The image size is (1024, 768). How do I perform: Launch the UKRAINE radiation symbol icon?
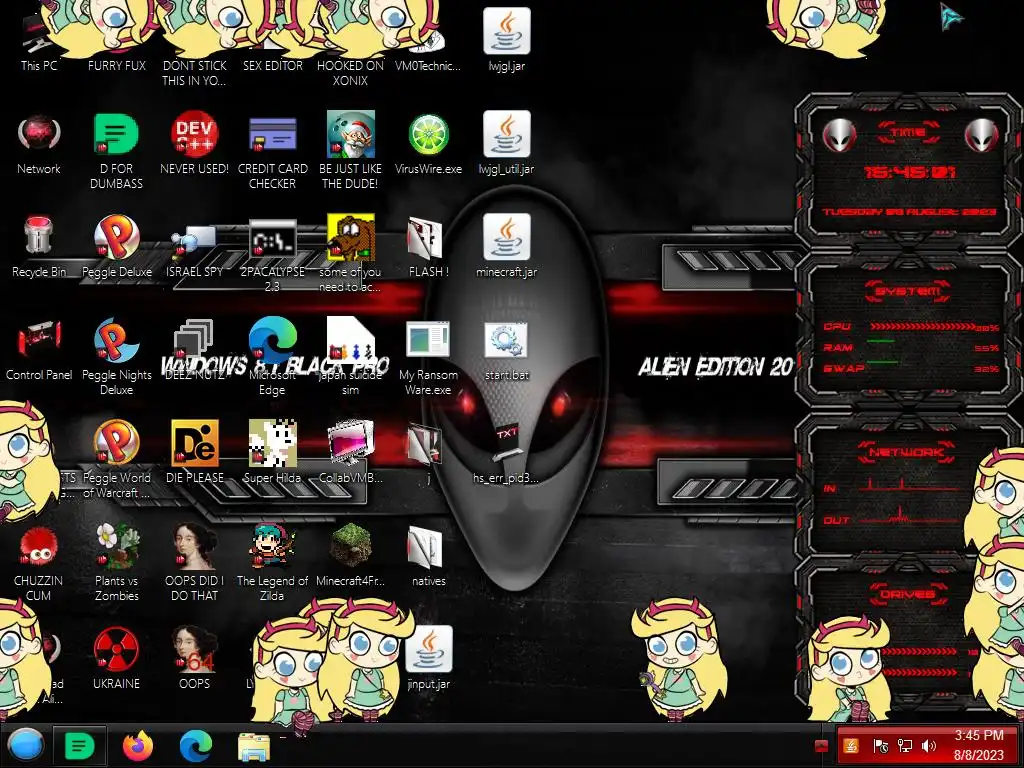[116, 649]
